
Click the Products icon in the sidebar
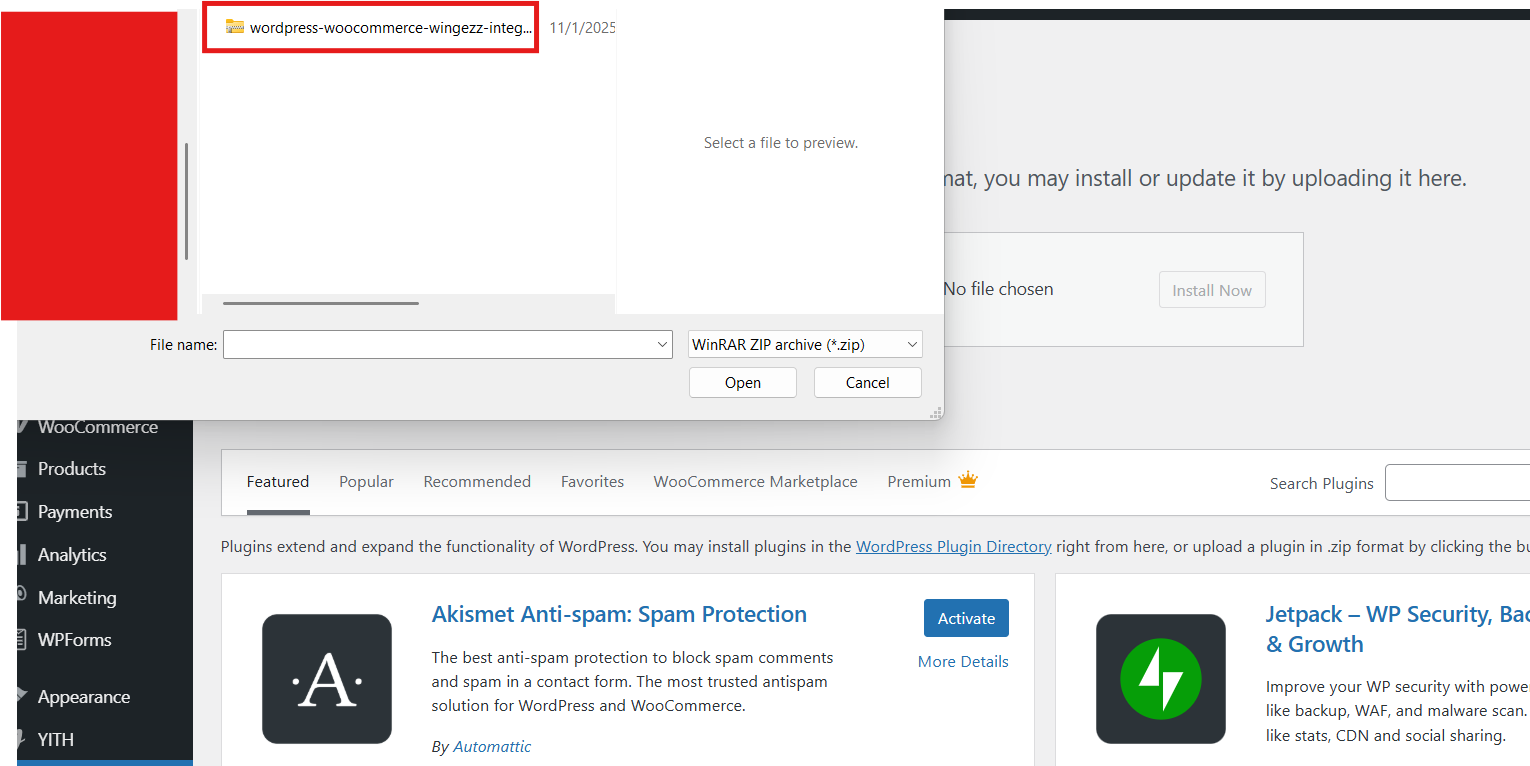22,469
